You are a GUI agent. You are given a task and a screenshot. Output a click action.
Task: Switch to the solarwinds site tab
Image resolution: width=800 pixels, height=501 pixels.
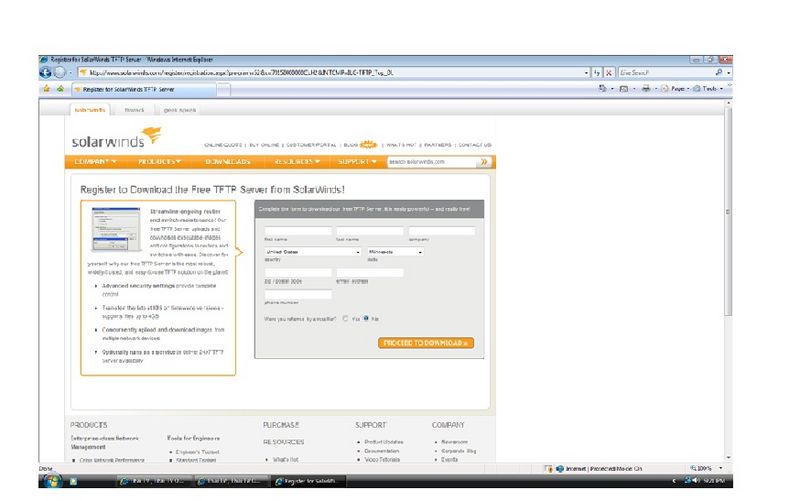click(x=89, y=110)
